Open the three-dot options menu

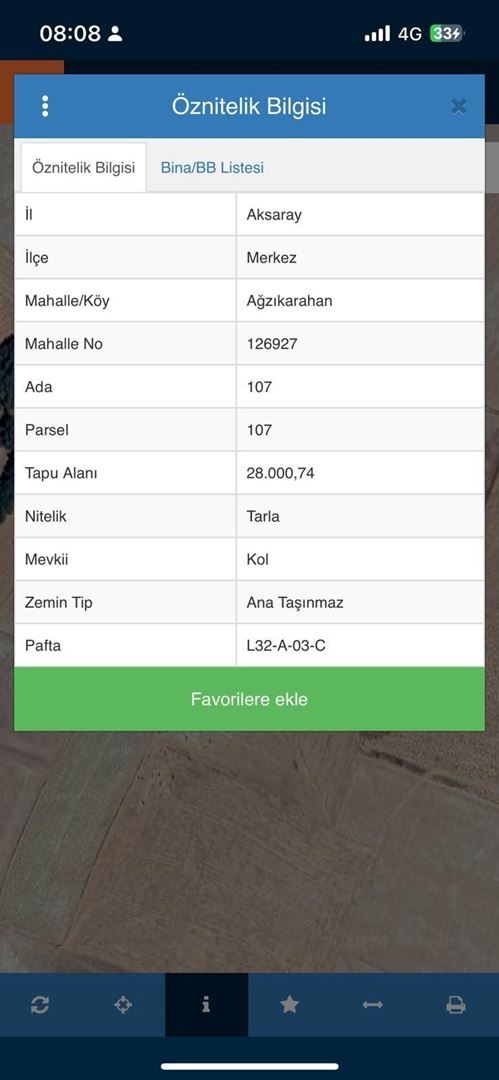coord(45,106)
